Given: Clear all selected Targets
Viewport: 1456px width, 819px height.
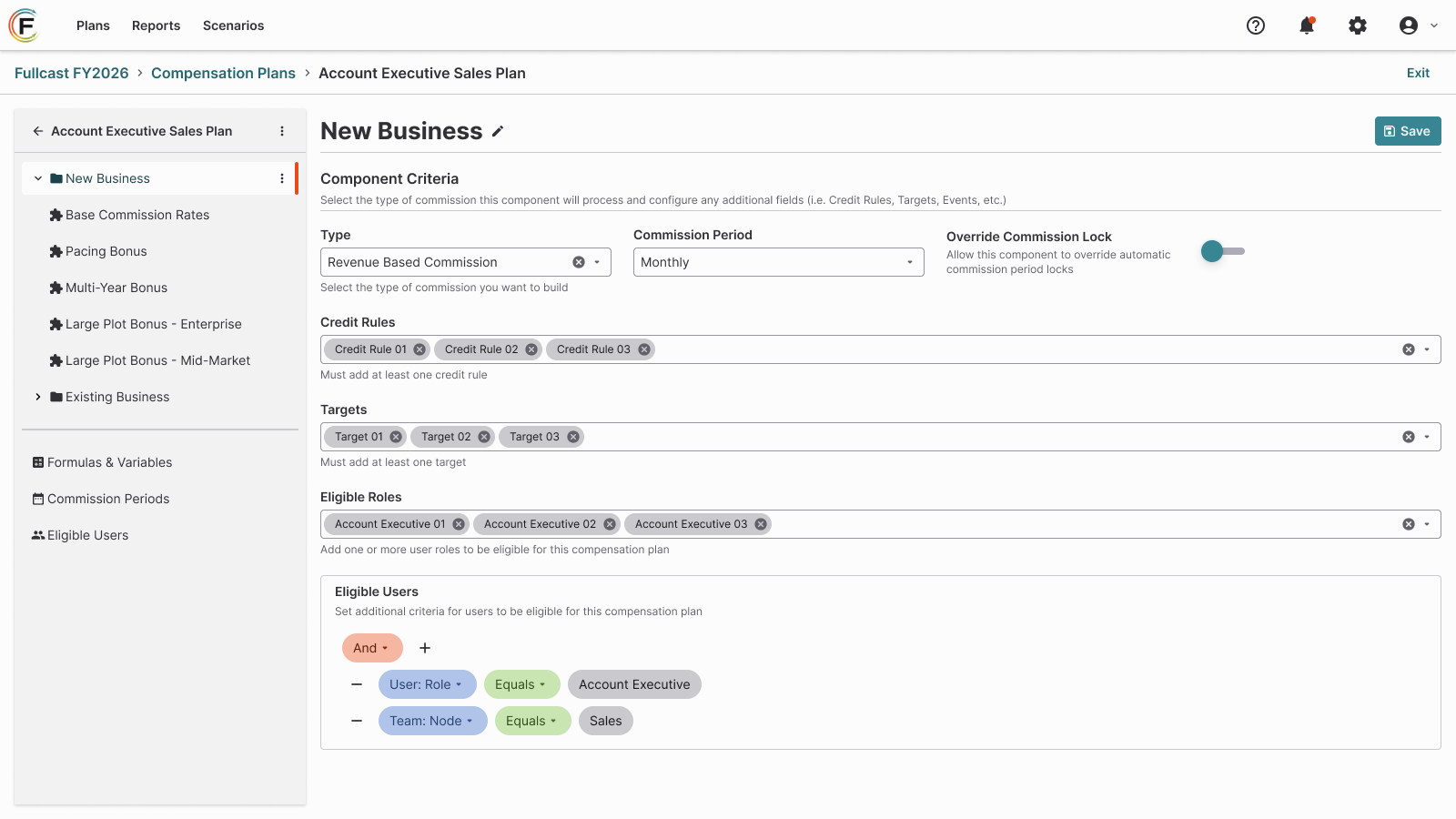Looking at the screenshot, I should click(1409, 437).
